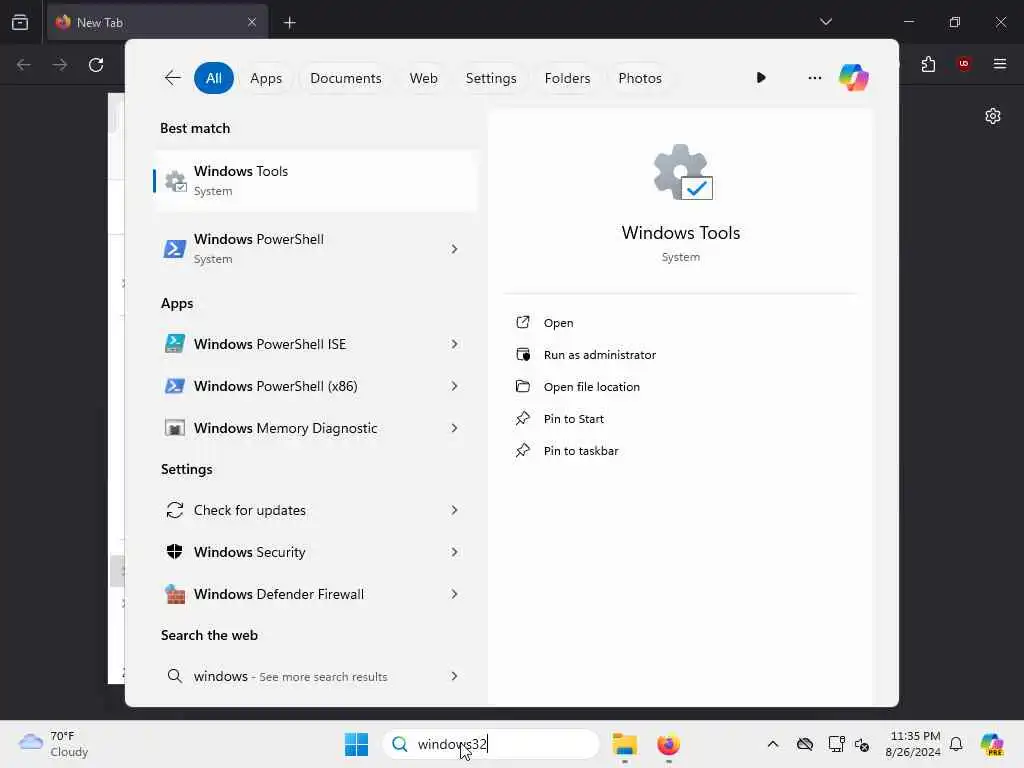
Task: Click the play arrow icon beside filters
Action: pyautogui.click(x=761, y=78)
